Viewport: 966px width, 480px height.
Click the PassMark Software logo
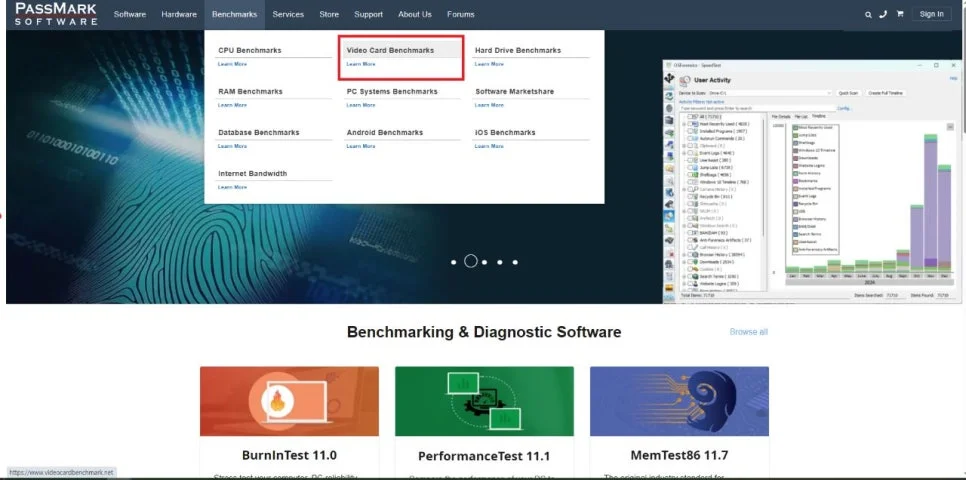point(56,14)
